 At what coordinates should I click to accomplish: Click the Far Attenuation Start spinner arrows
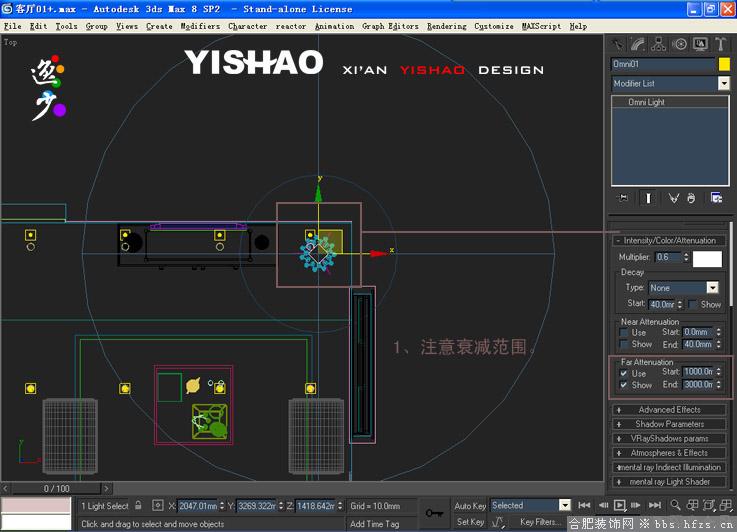point(719,372)
